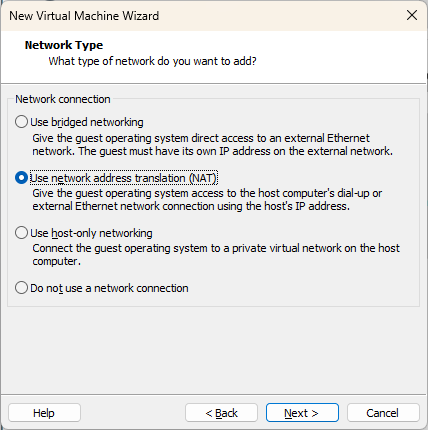Pick the Do not use a network connection radio button
The height and width of the screenshot is (430, 428).
tap(21, 287)
